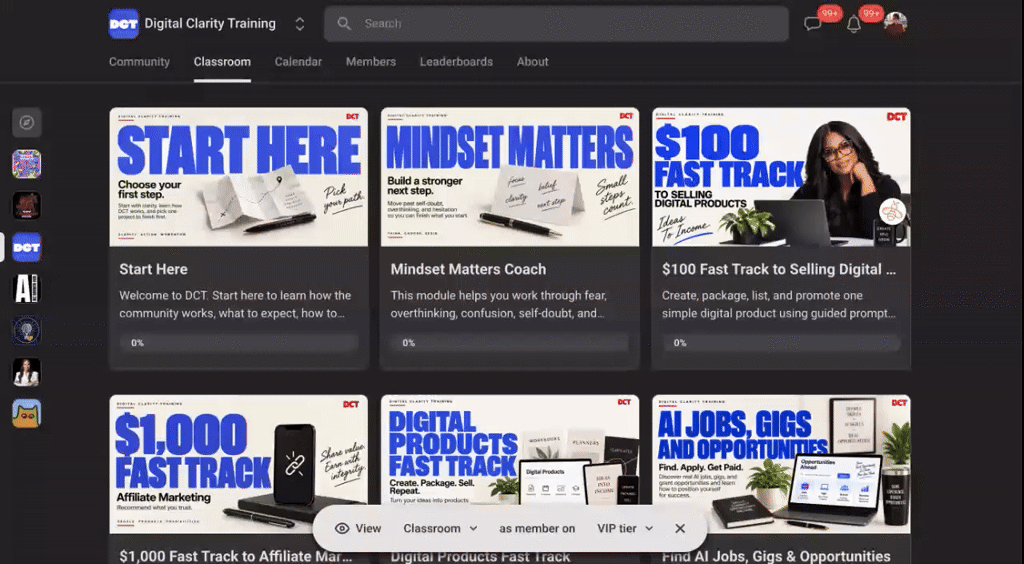Open the notifications bell icon
The height and width of the screenshot is (564, 1024).
[854, 24]
